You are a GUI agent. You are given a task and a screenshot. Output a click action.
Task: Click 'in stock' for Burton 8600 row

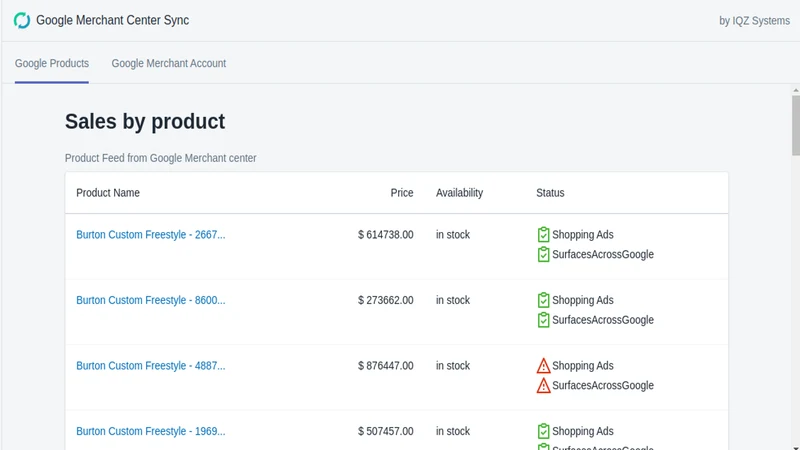(x=453, y=300)
